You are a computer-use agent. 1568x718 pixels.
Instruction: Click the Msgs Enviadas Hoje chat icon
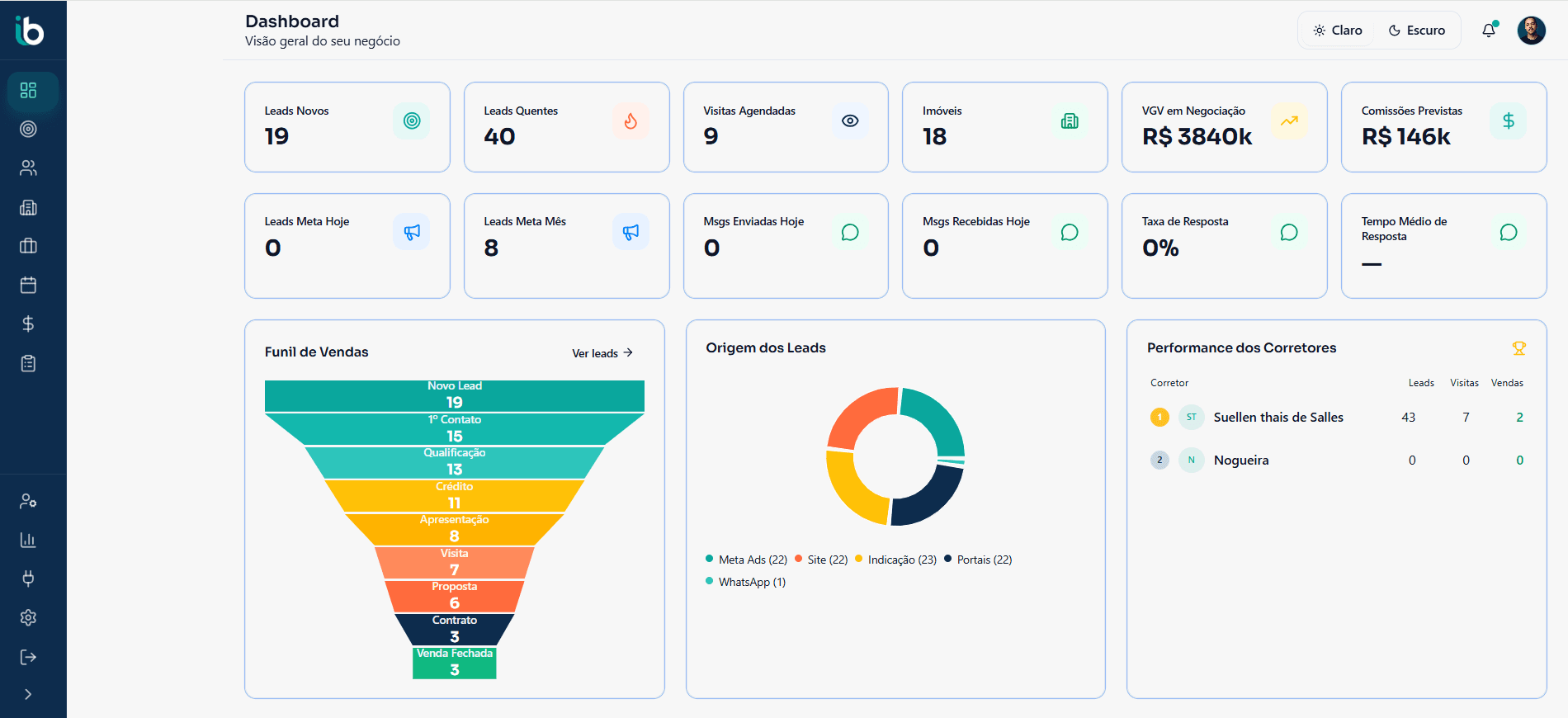(x=850, y=233)
